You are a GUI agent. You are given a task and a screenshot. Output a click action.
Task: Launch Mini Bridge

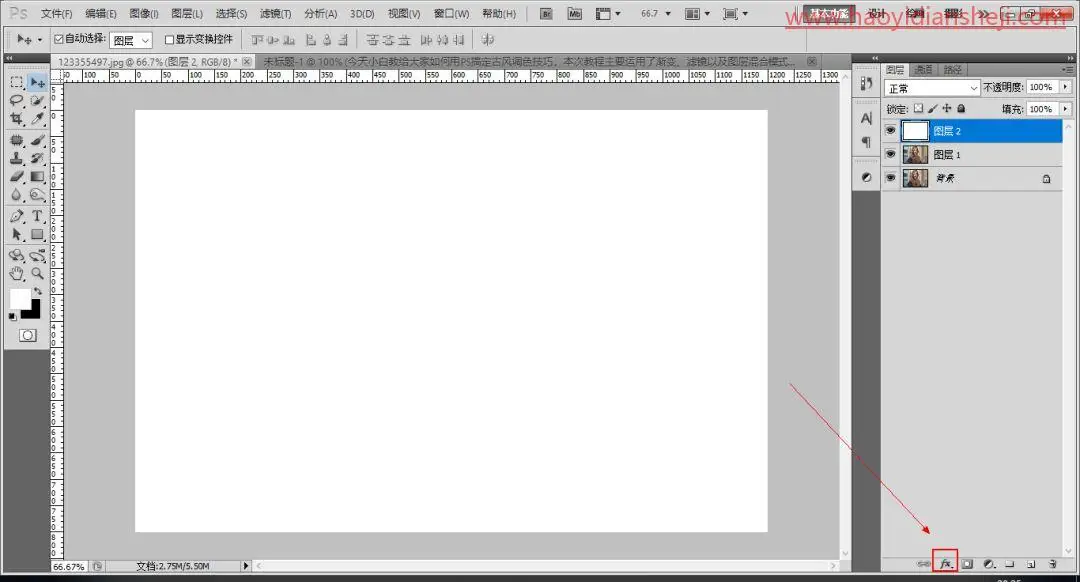[574, 14]
